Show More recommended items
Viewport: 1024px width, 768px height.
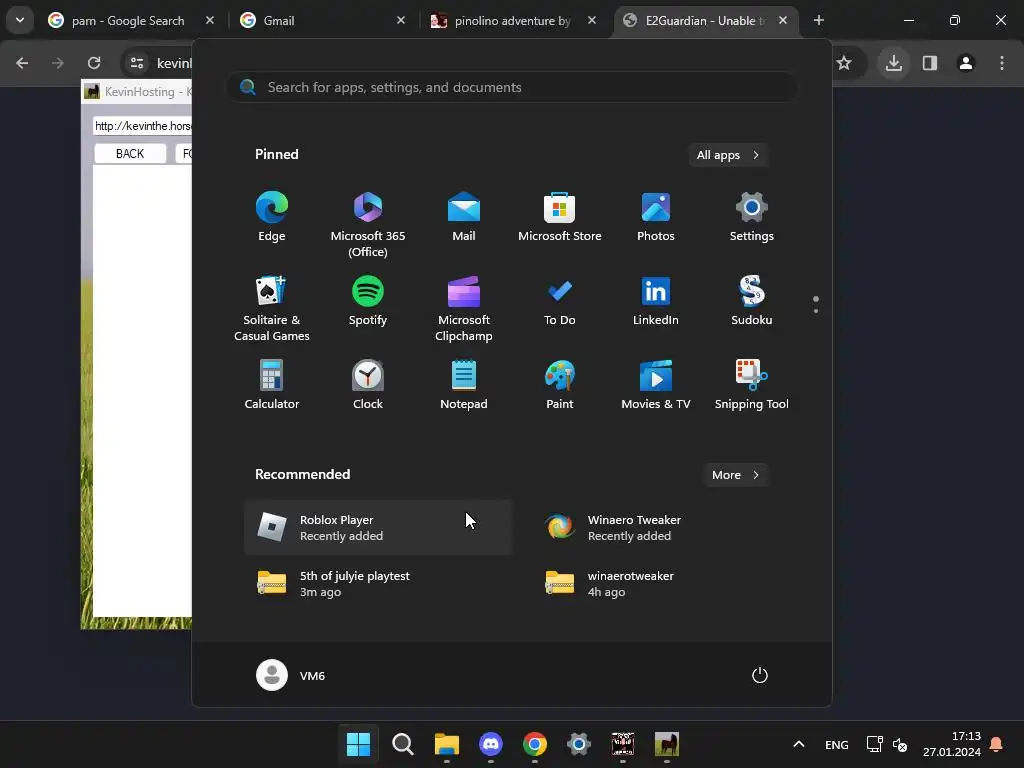click(x=735, y=475)
